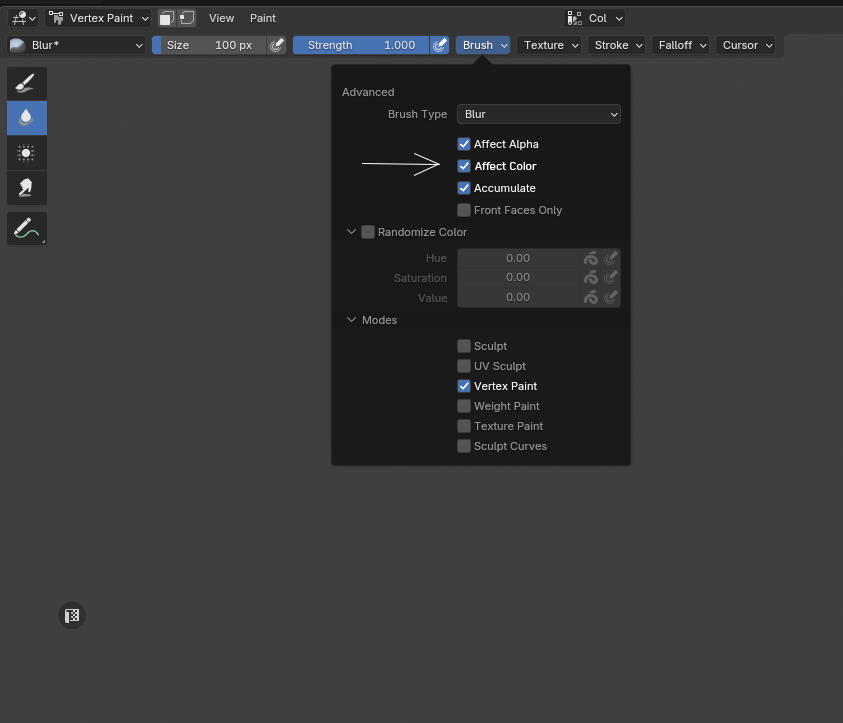The image size is (843, 723).
Task: Enable Front Faces Only
Action: coord(463,210)
